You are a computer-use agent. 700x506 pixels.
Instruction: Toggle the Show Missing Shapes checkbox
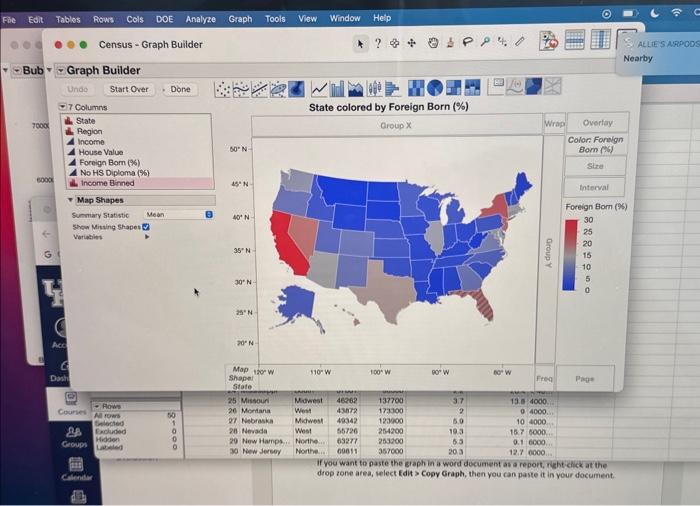pos(146,227)
